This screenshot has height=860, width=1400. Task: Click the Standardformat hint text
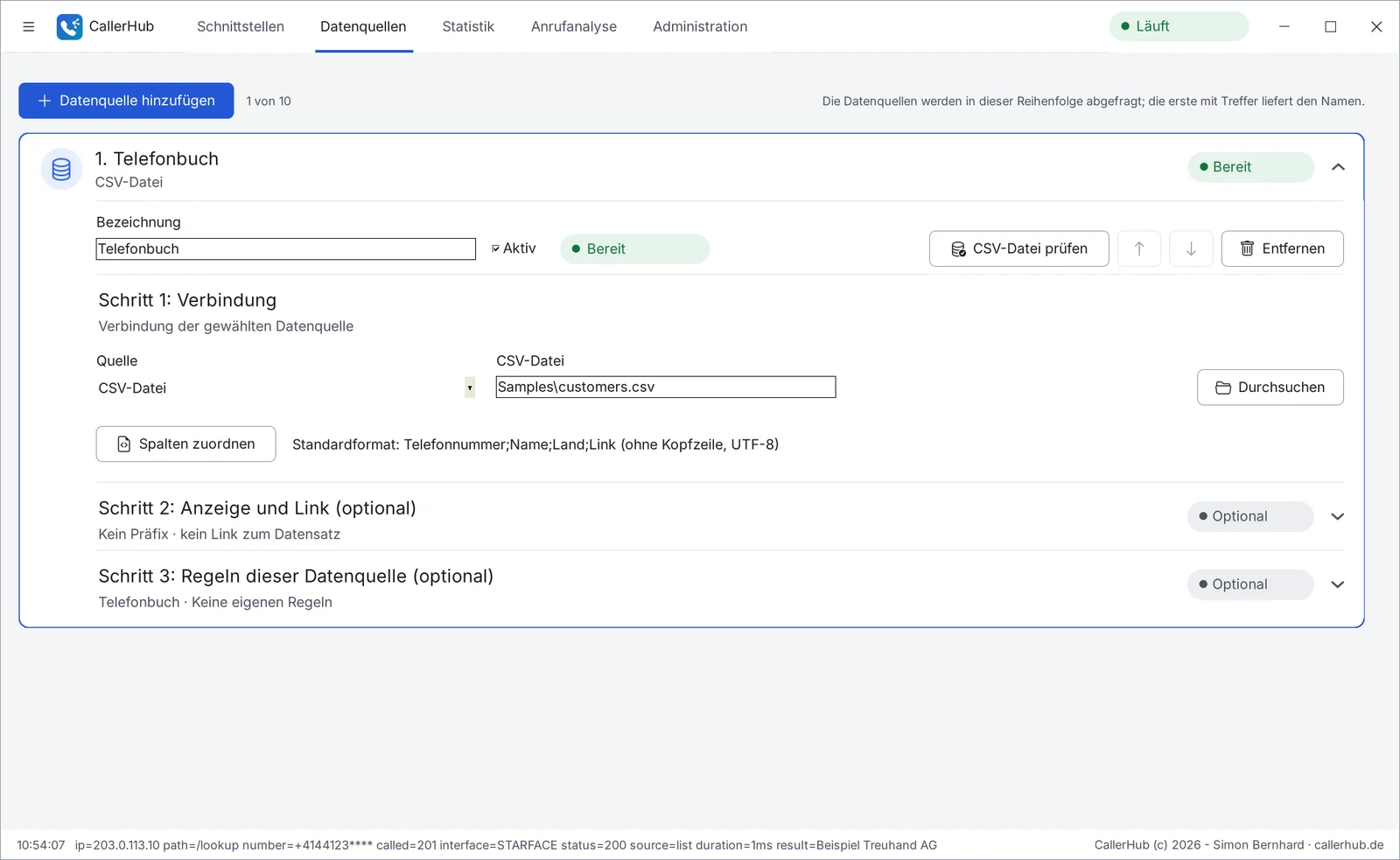coord(535,444)
